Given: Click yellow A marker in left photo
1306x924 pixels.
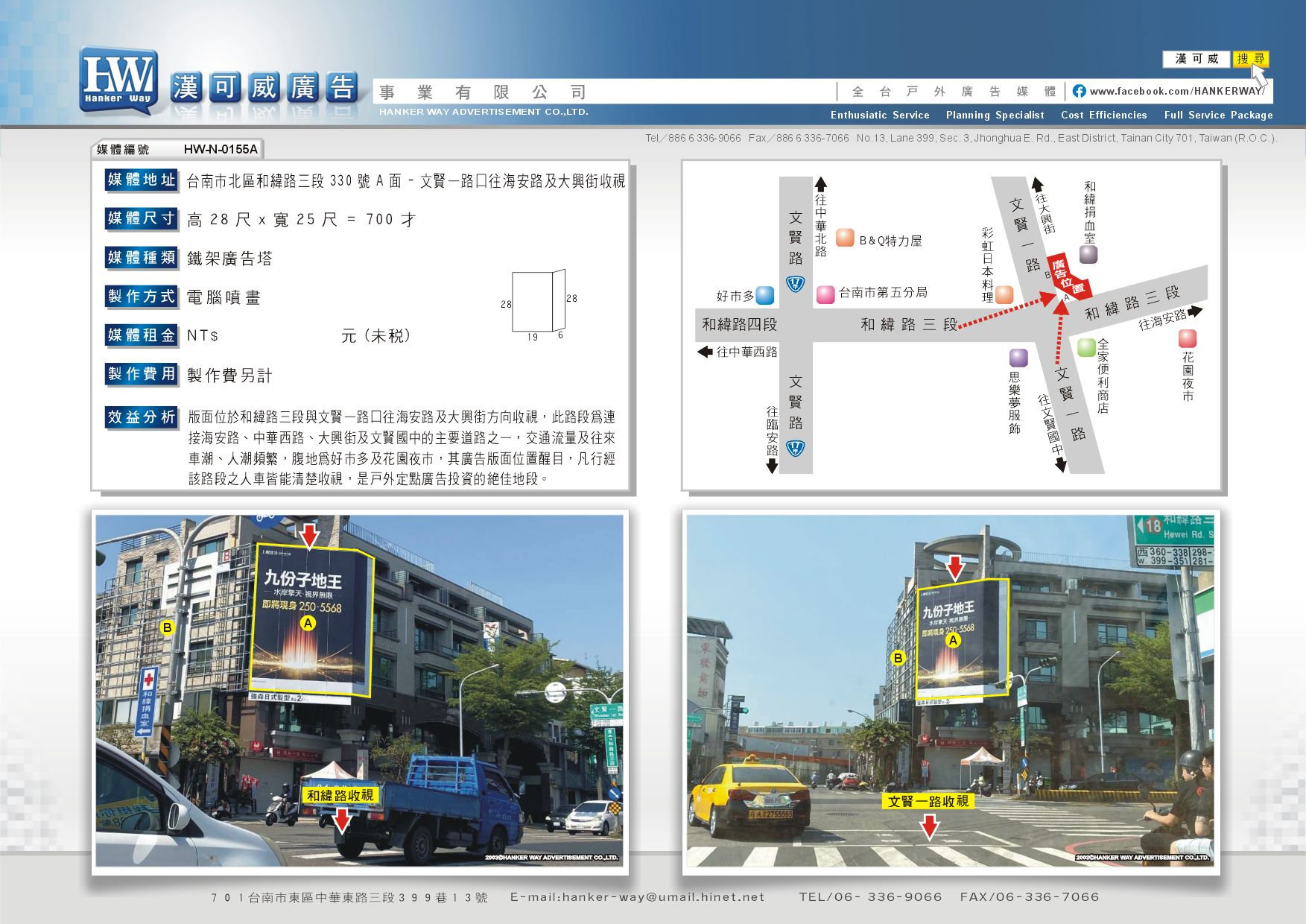Looking at the screenshot, I should (x=308, y=623).
